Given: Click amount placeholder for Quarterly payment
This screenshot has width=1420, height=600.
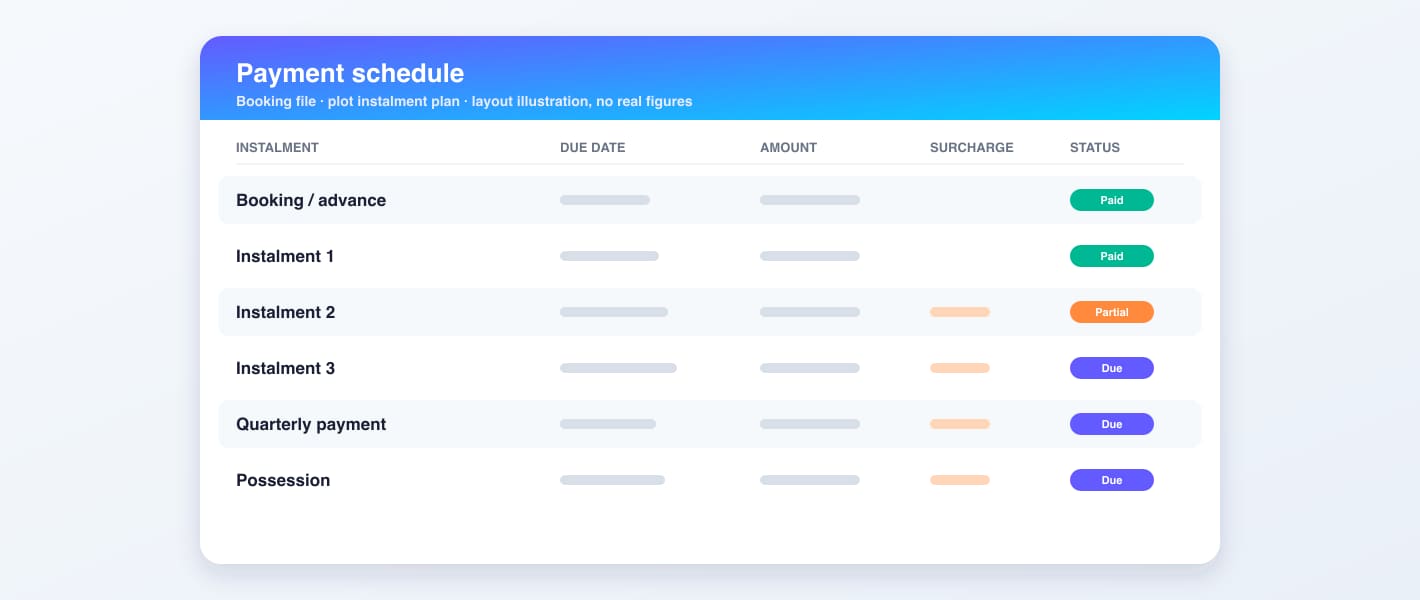Looking at the screenshot, I should coord(810,424).
